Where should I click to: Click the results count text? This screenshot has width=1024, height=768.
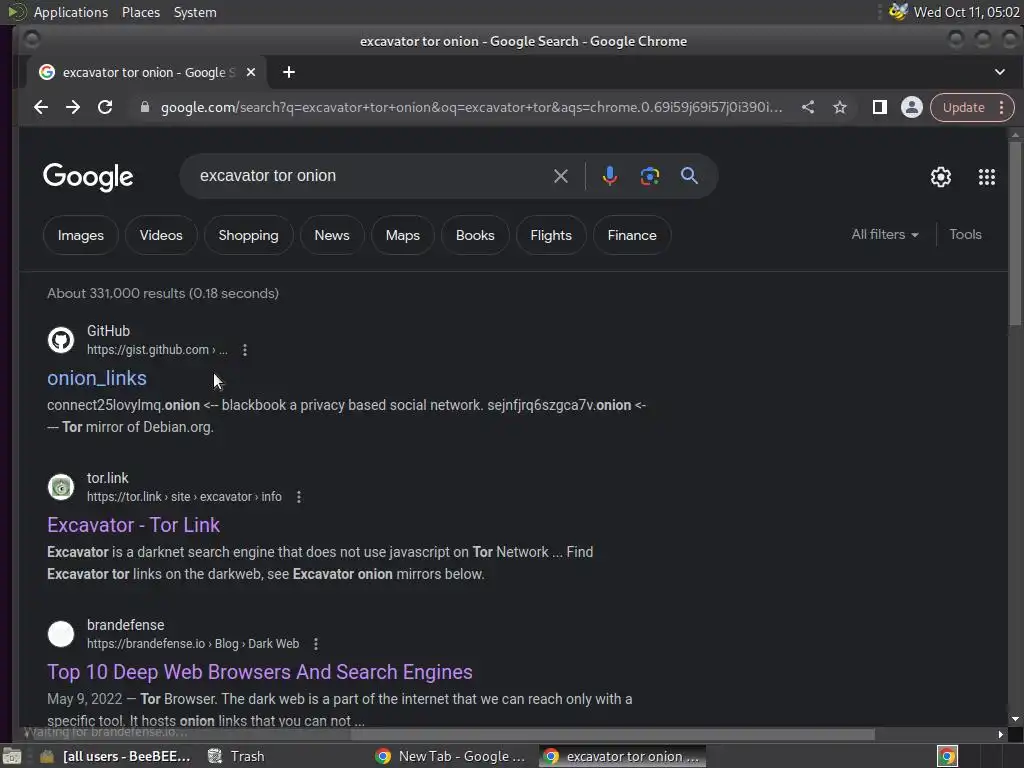click(x=163, y=293)
